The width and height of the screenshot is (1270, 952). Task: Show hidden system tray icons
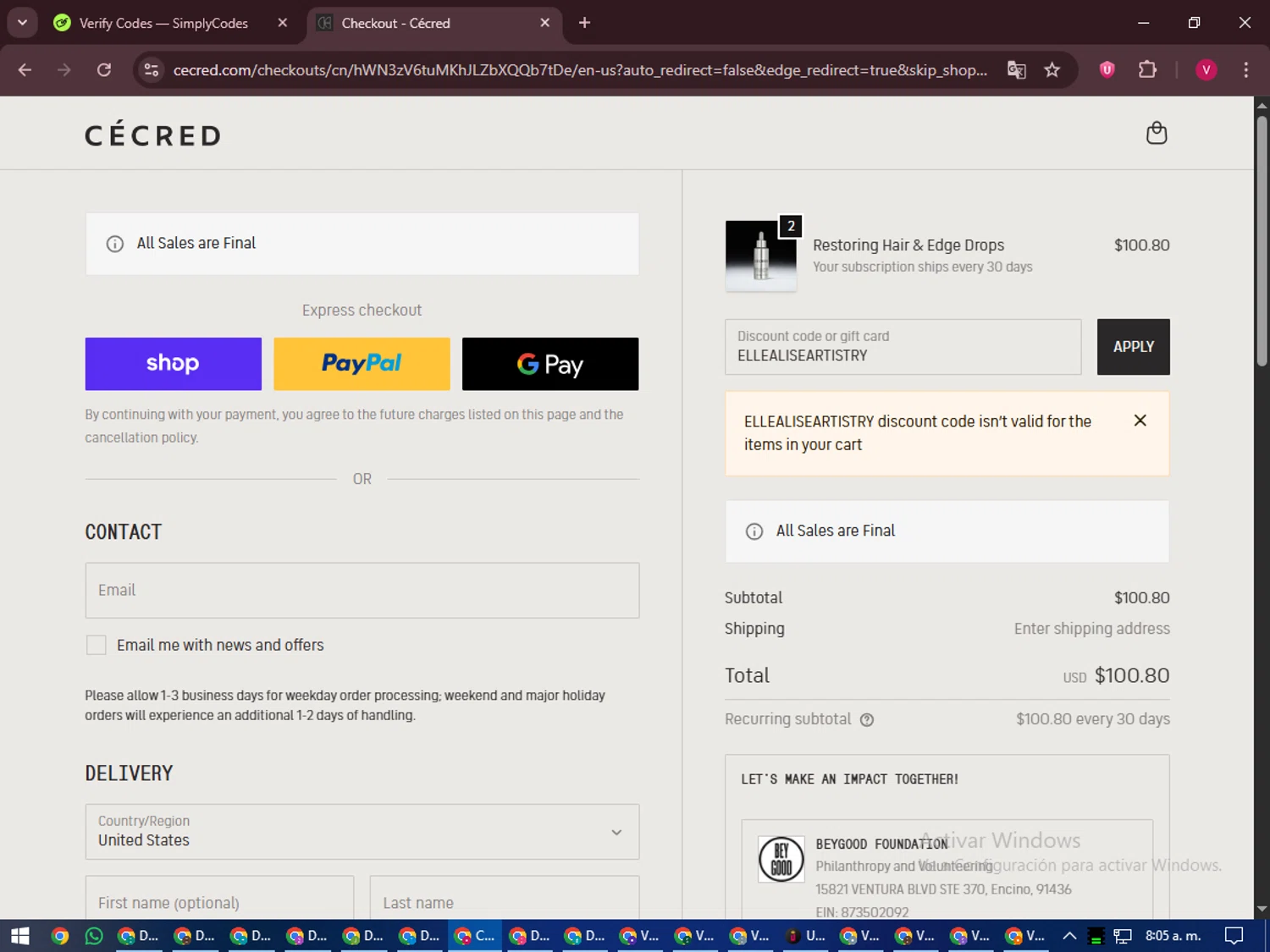coord(1069,936)
